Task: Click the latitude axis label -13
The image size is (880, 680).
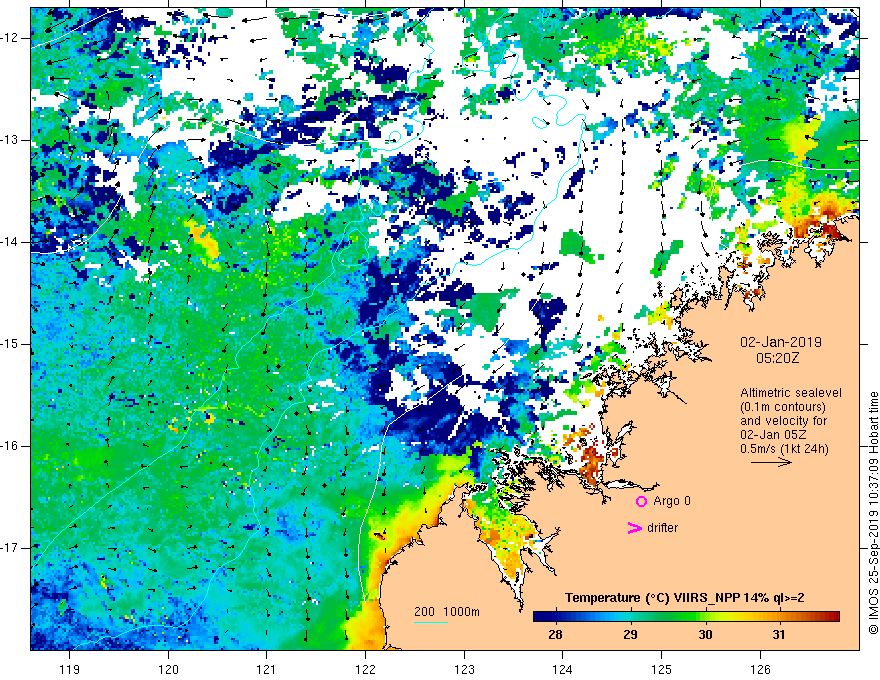Action: [11, 140]
